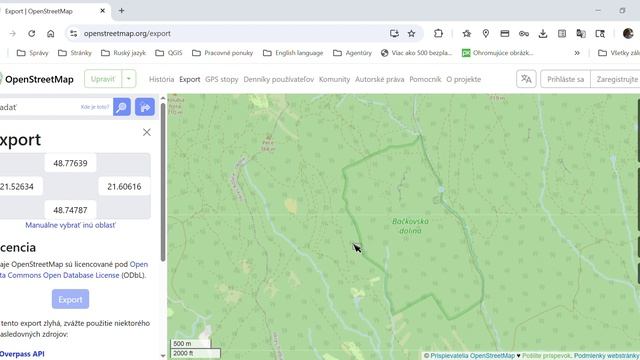
Task: Open the Ruský jazyk bookmark folder
Action: click(123, 53)
